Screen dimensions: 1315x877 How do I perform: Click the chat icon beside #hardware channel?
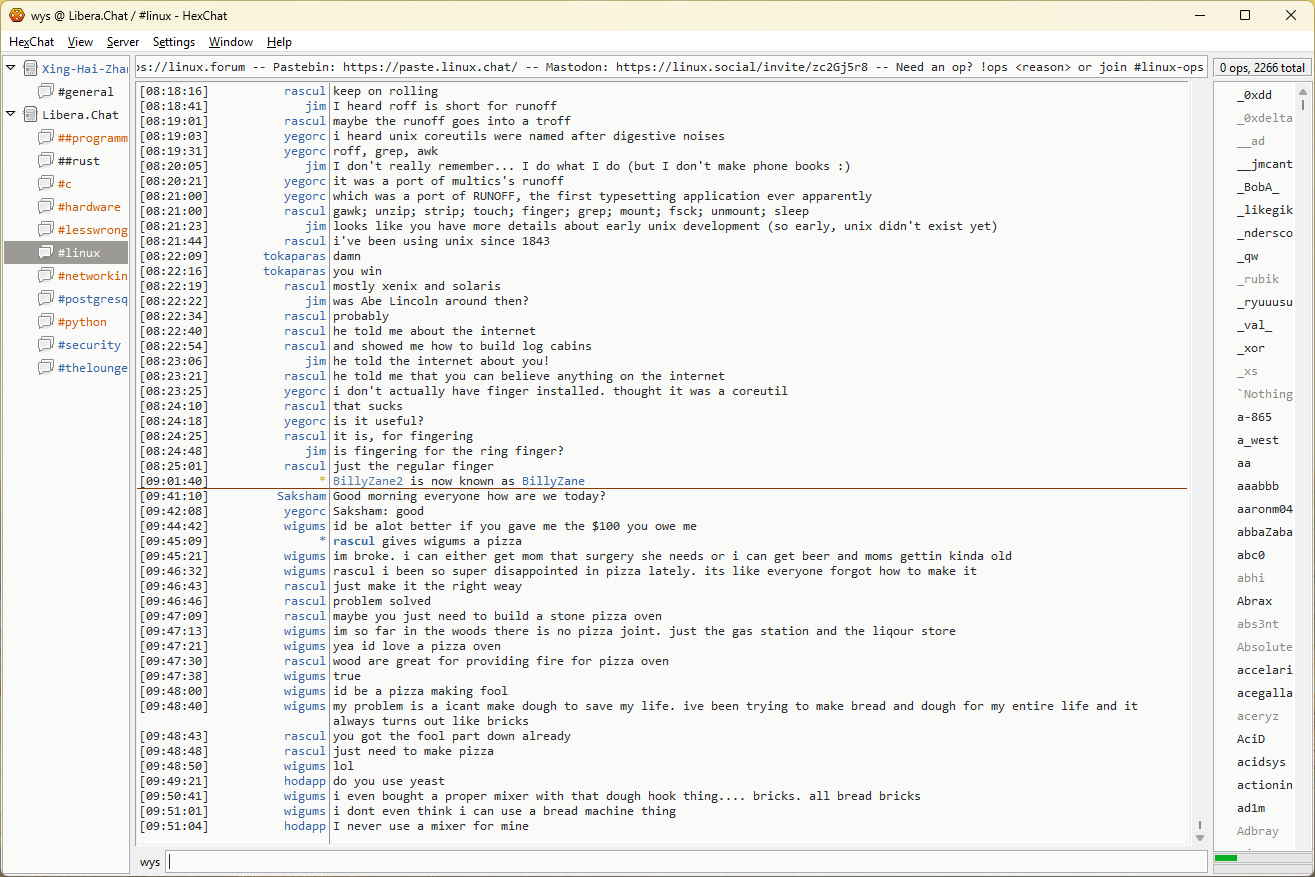click(46, 207)
